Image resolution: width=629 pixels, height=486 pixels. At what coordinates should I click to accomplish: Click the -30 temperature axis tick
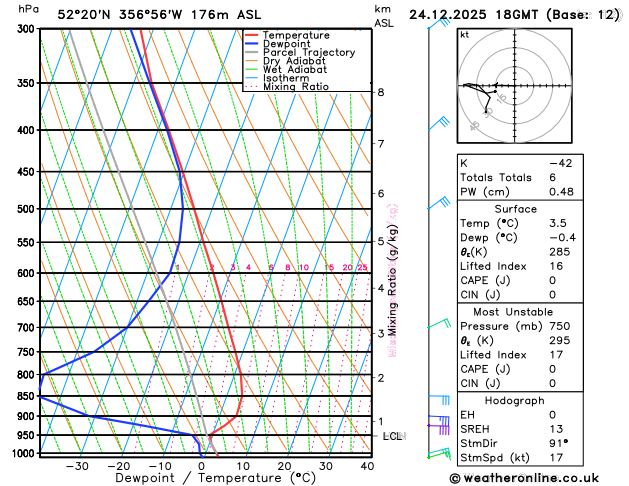click(77, 466)
